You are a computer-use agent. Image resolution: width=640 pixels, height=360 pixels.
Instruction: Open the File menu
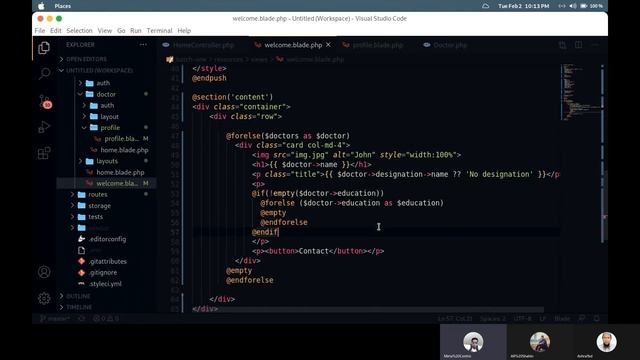[40, 31]
